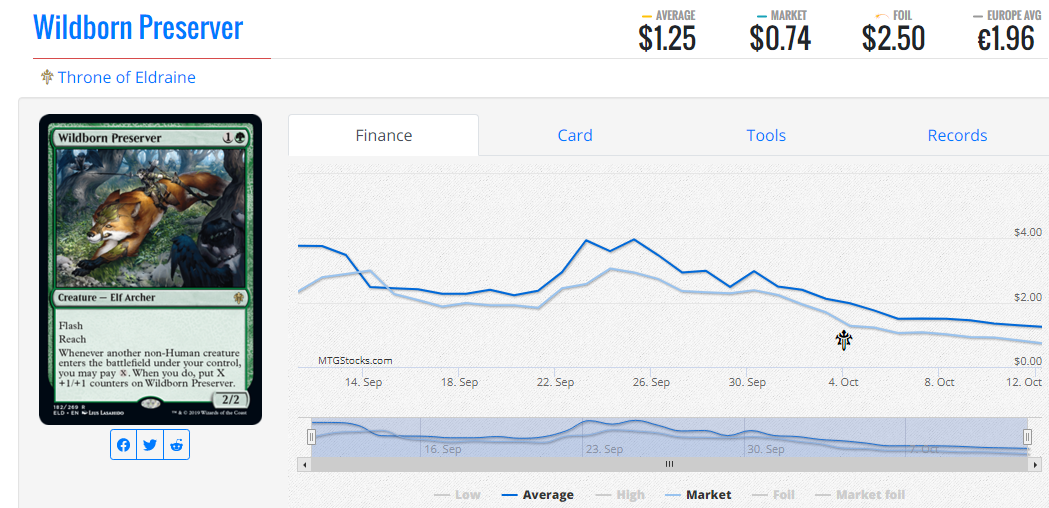Open the Records tab

tap(957, 135)
